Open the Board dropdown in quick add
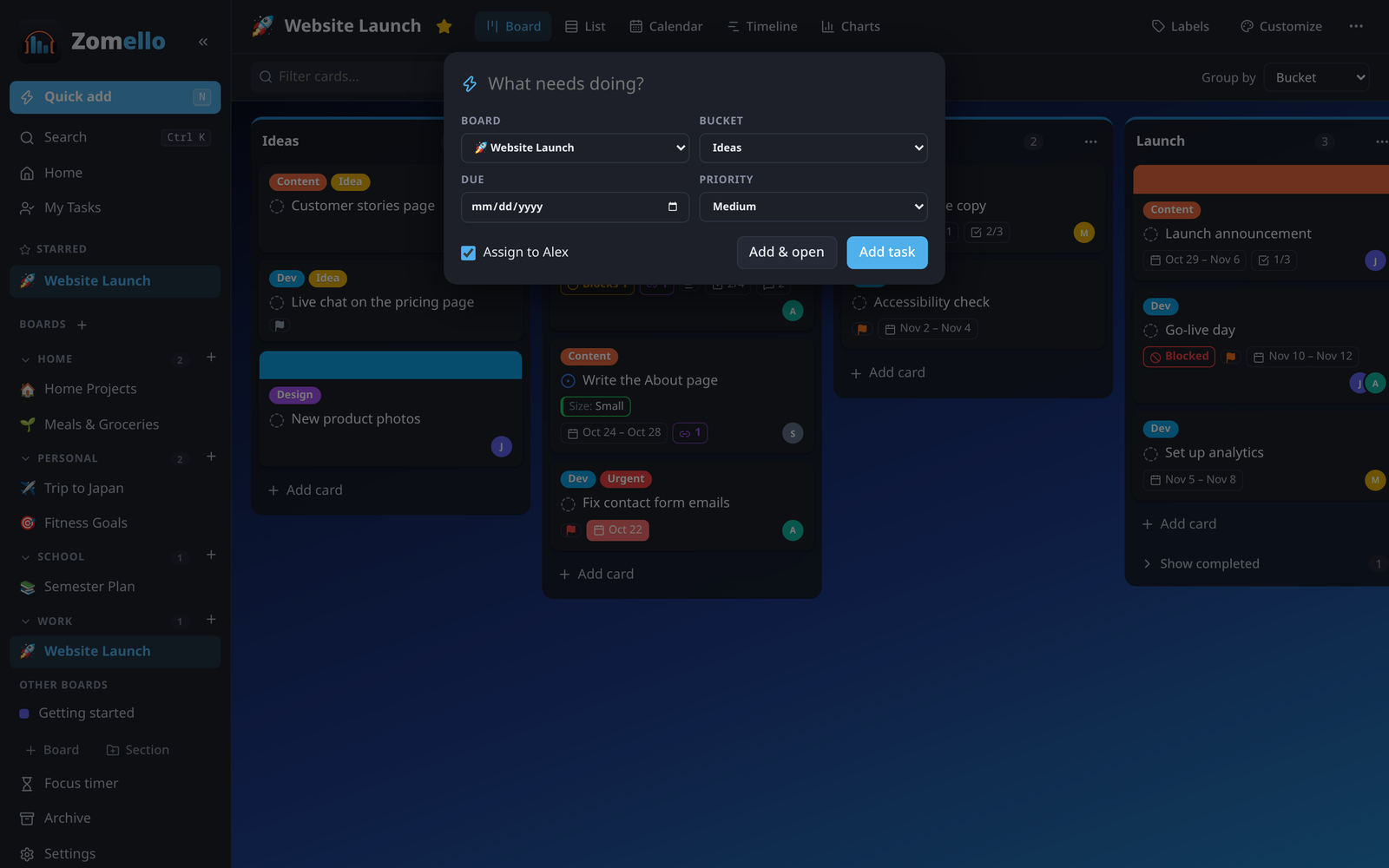The height and width of the screenshot is (868, 1389). [x=575, y=148]
